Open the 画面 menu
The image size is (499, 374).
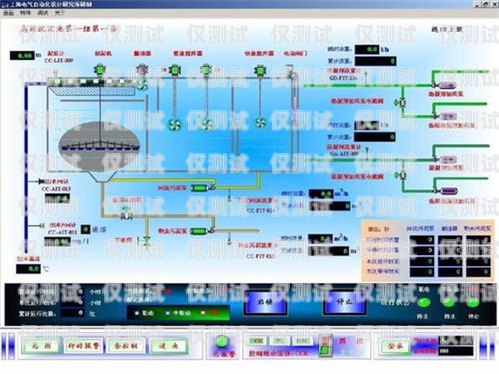pyautogui.click(x=8, y=13)
